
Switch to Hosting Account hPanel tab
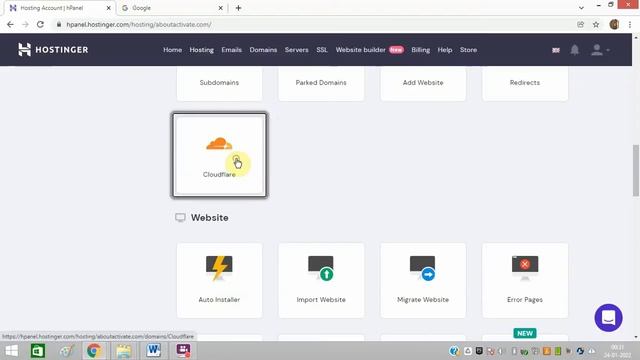tap(59, 8)
